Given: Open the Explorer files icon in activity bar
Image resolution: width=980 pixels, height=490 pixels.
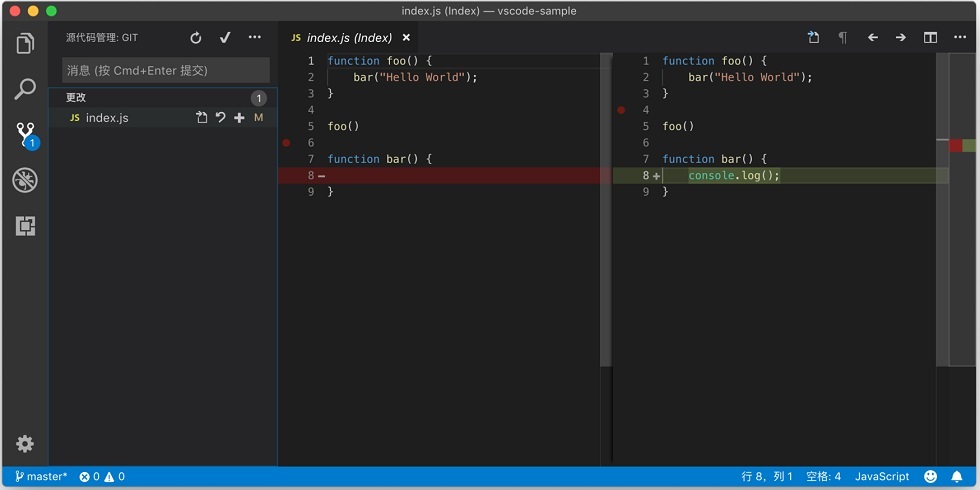Looking at the screenshot, I should [25, 43].
